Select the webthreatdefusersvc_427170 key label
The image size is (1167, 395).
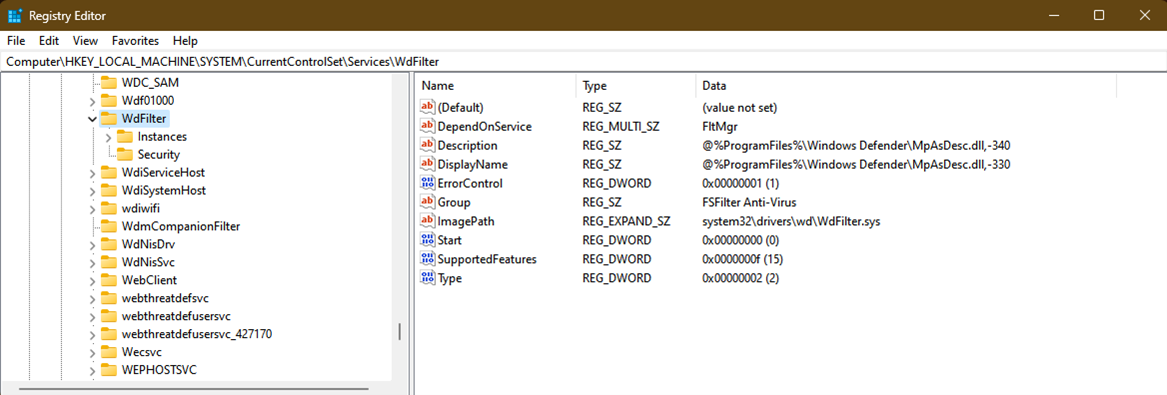196,334
